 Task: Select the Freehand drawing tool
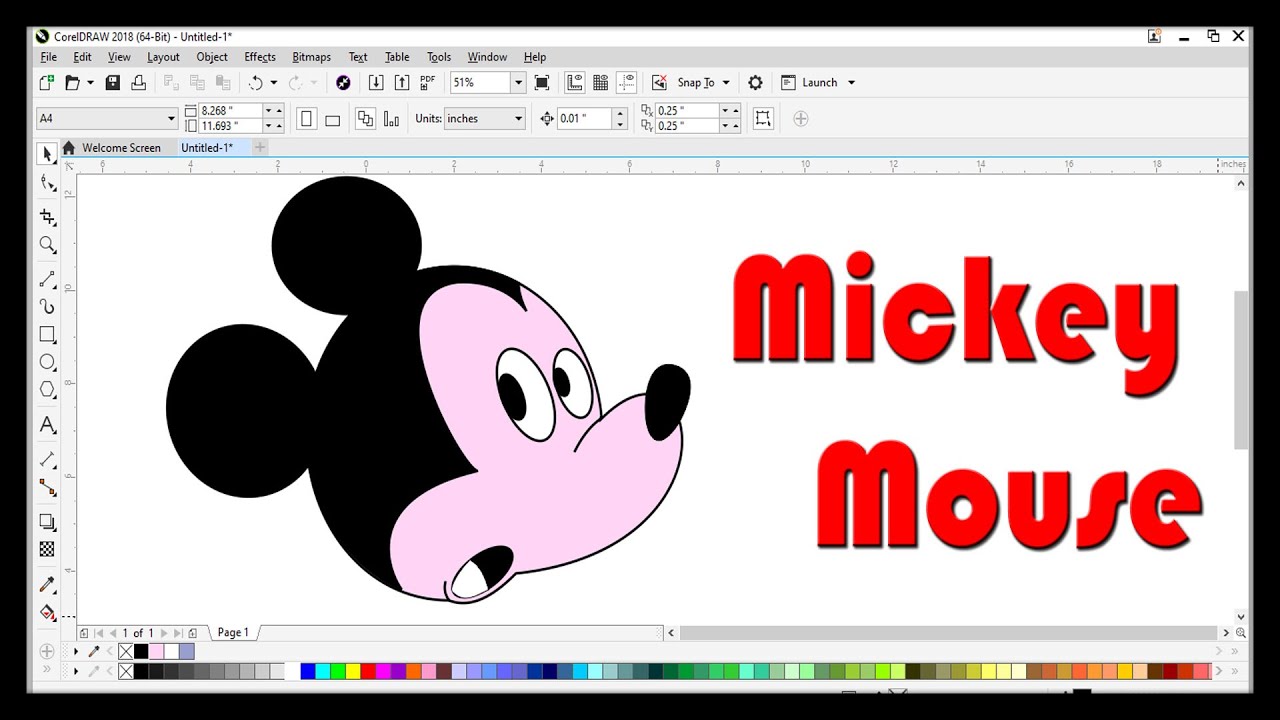[47, 279]
